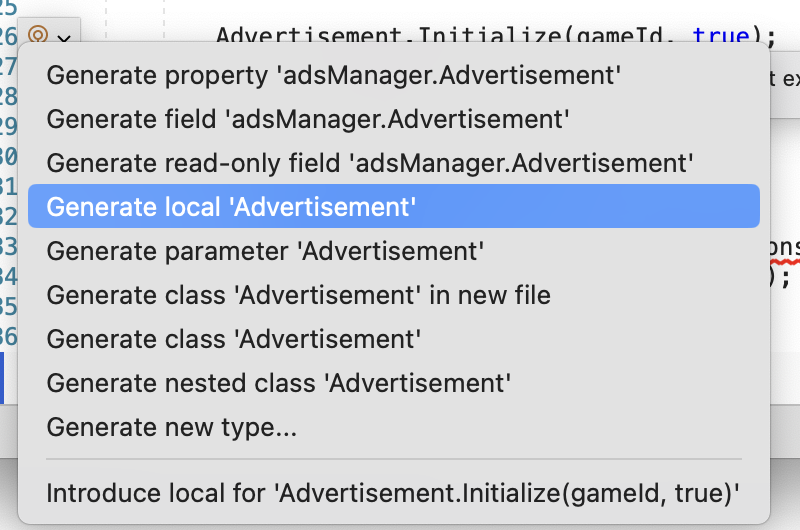Image resolution: width=800 pixels, height=530 pixels.
Task: Click the quick actions lightbulb icon
Action: (x=38, y=35)
